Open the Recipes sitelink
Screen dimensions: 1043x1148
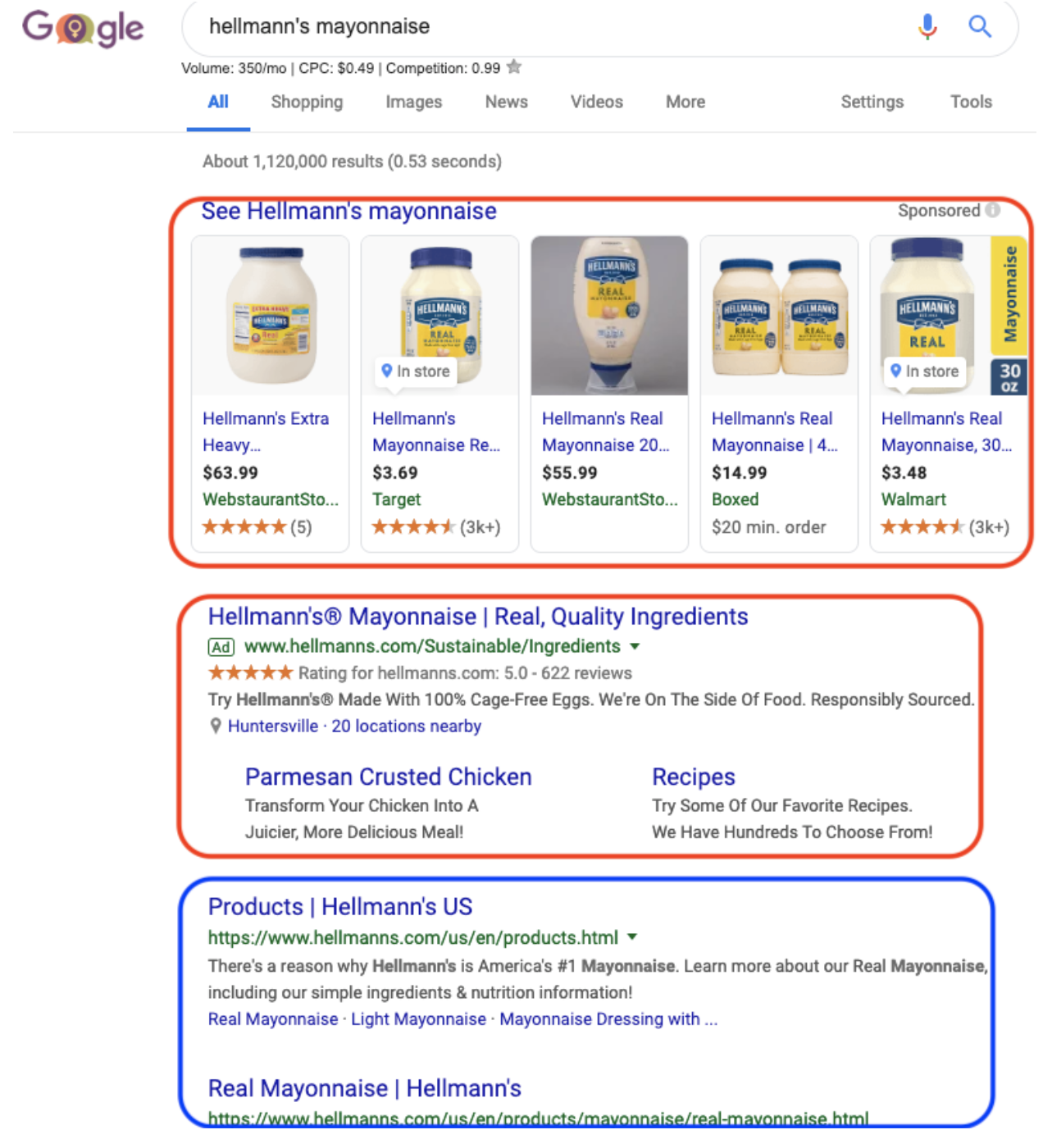click(x=694, y=777)
